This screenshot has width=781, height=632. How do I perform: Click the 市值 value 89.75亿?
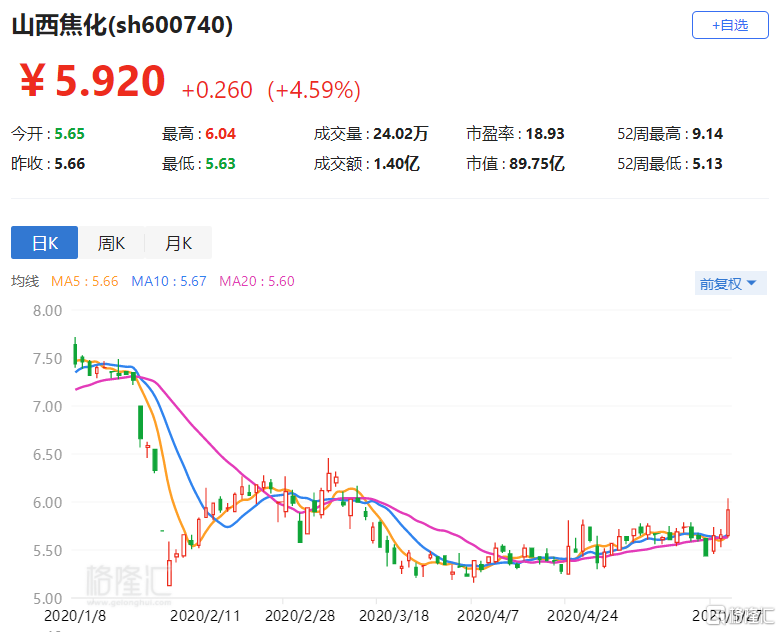tap(536, 163)
